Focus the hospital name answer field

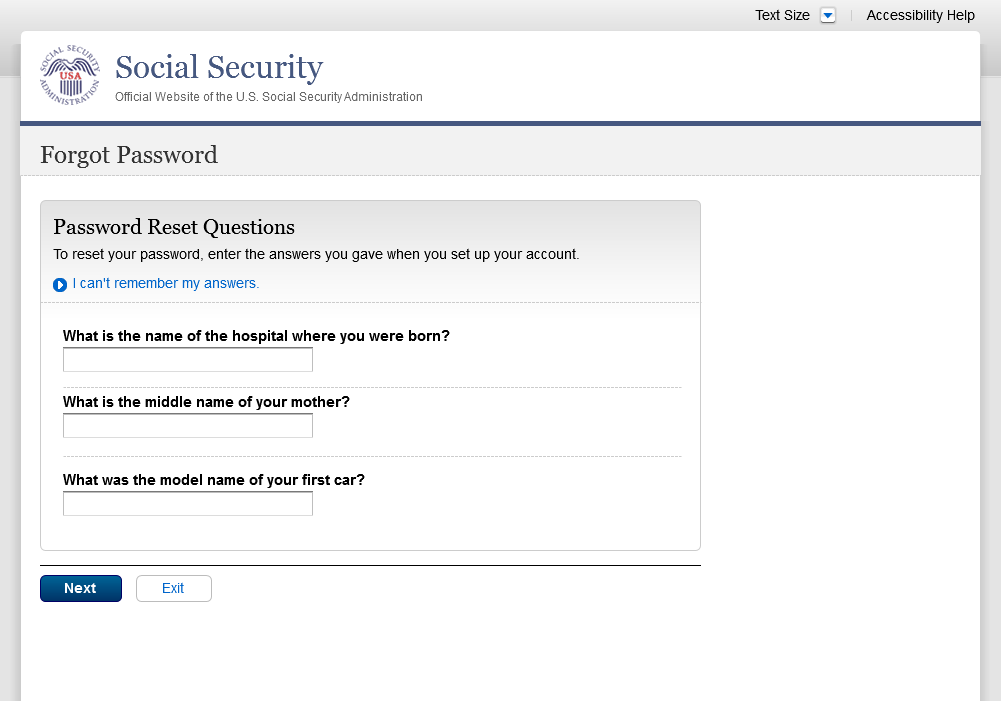188,360
